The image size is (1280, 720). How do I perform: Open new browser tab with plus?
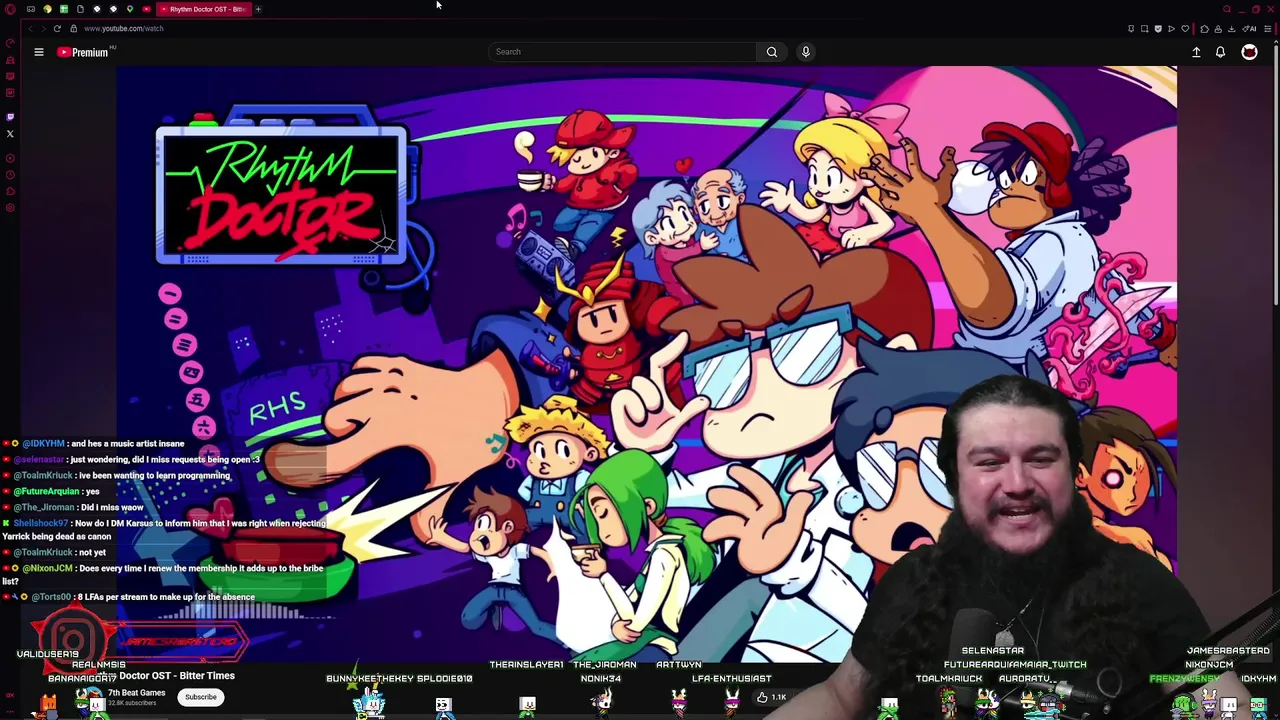pyautogui.click(x=258, y=9)
